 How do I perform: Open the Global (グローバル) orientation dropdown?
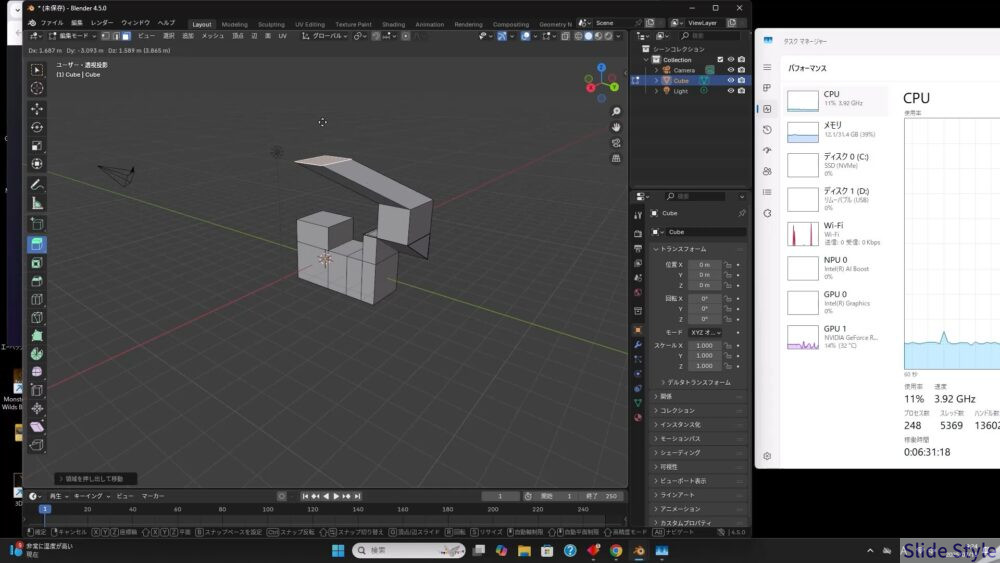coord(325,36)
